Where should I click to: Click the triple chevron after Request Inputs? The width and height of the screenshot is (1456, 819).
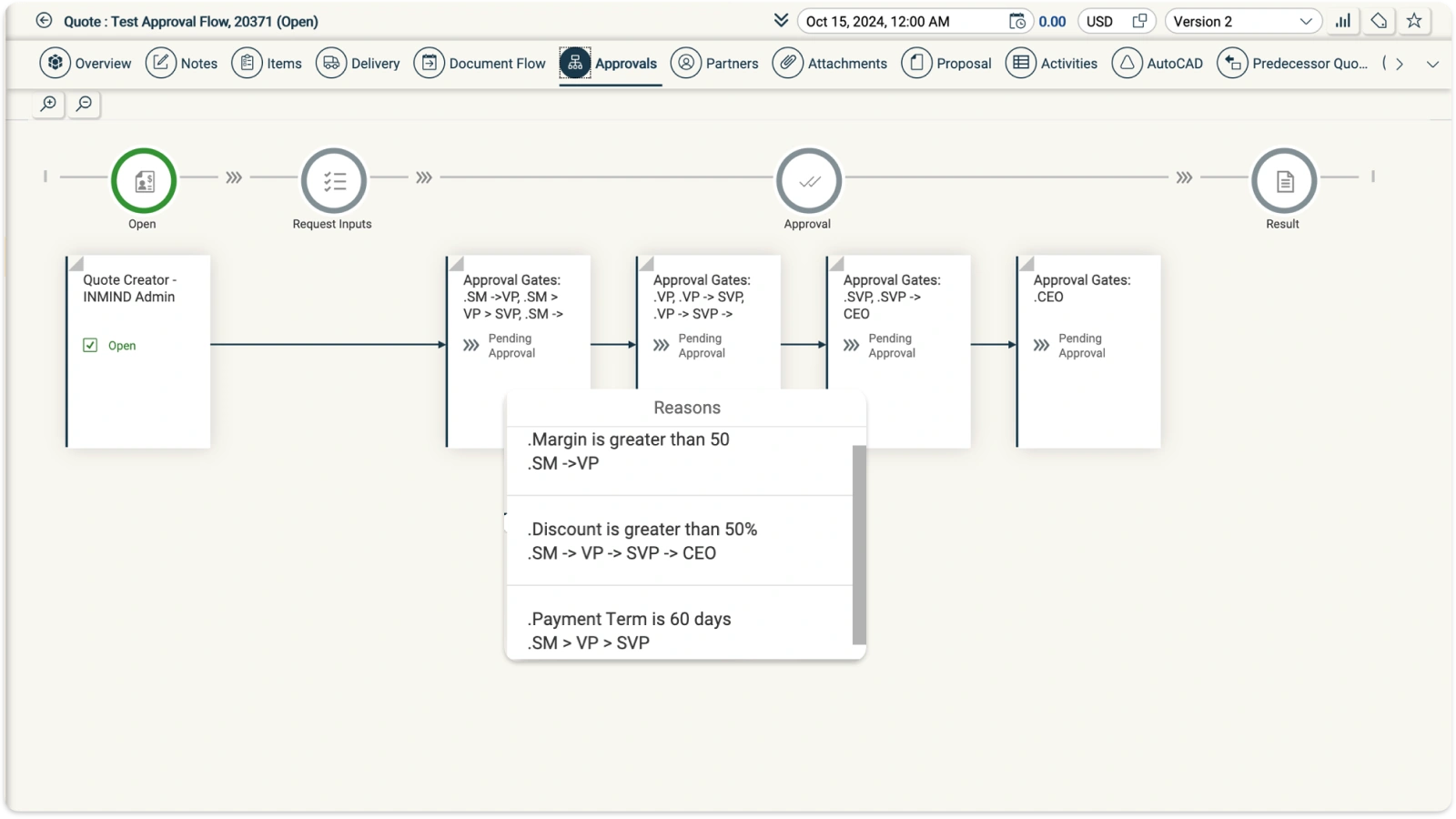click(x=424, y=177)
